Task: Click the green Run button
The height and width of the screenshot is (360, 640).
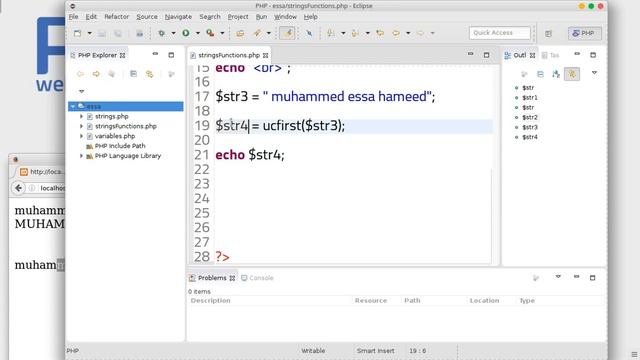Action: 186,33
